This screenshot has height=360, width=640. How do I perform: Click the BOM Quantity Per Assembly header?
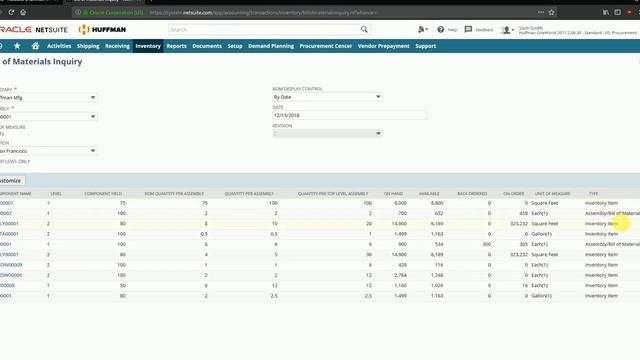click(174, 193)
